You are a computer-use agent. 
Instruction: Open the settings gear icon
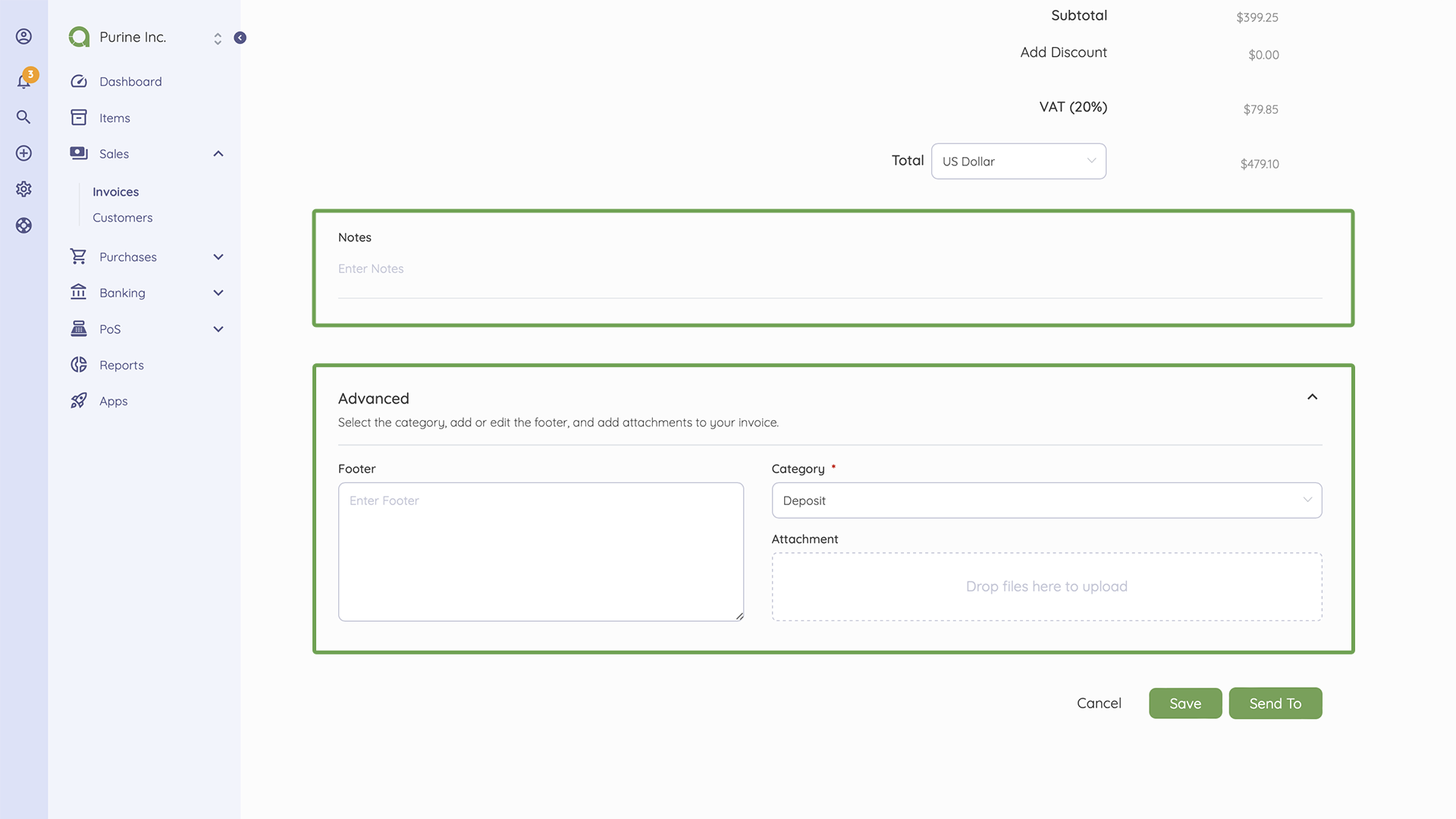(x=24, y=189)
